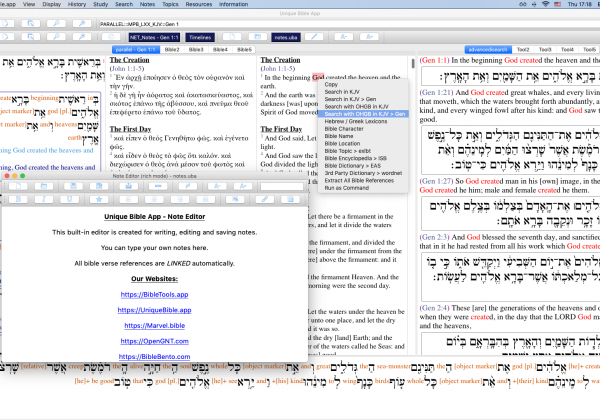
Task: Switch to the Bible4 tab
Action: pyautogui.click(x=220, y=50)
